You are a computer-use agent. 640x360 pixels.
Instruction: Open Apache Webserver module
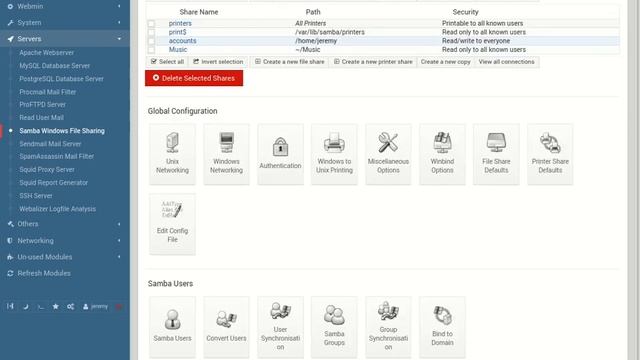47,53
